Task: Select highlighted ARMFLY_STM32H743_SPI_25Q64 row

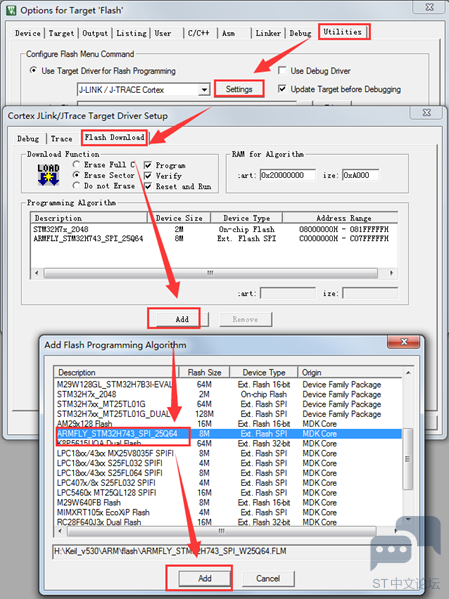Action: pyautogui.click(x=228, y=434)
